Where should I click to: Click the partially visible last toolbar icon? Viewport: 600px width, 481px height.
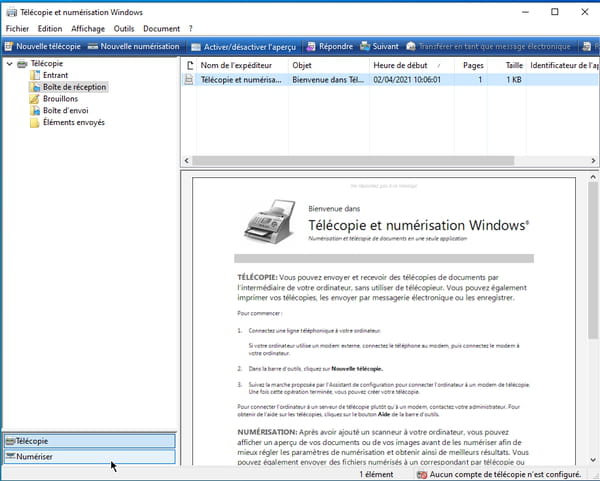coord(587,46)
